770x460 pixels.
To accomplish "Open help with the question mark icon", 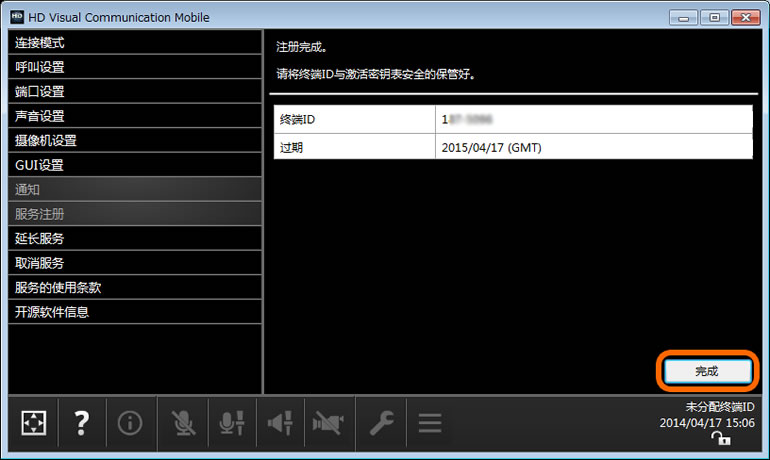I will pyautogui.click(x=82, y=423).
